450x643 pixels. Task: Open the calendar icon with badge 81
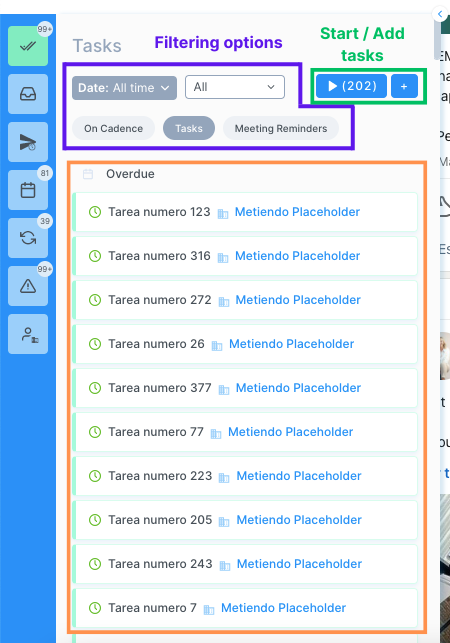point(28,190)
